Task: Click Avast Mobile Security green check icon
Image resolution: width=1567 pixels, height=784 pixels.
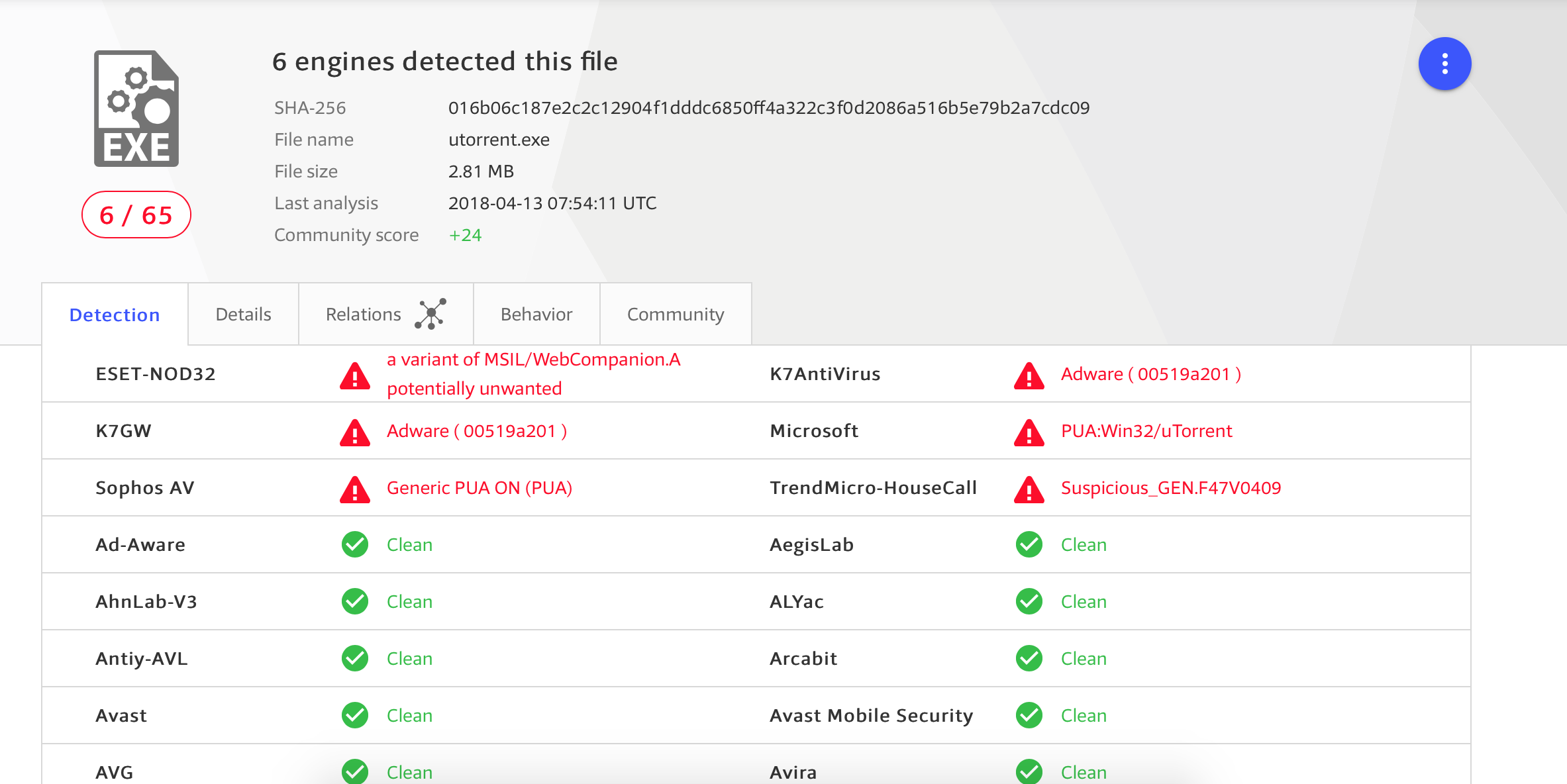Action: 1029,715
